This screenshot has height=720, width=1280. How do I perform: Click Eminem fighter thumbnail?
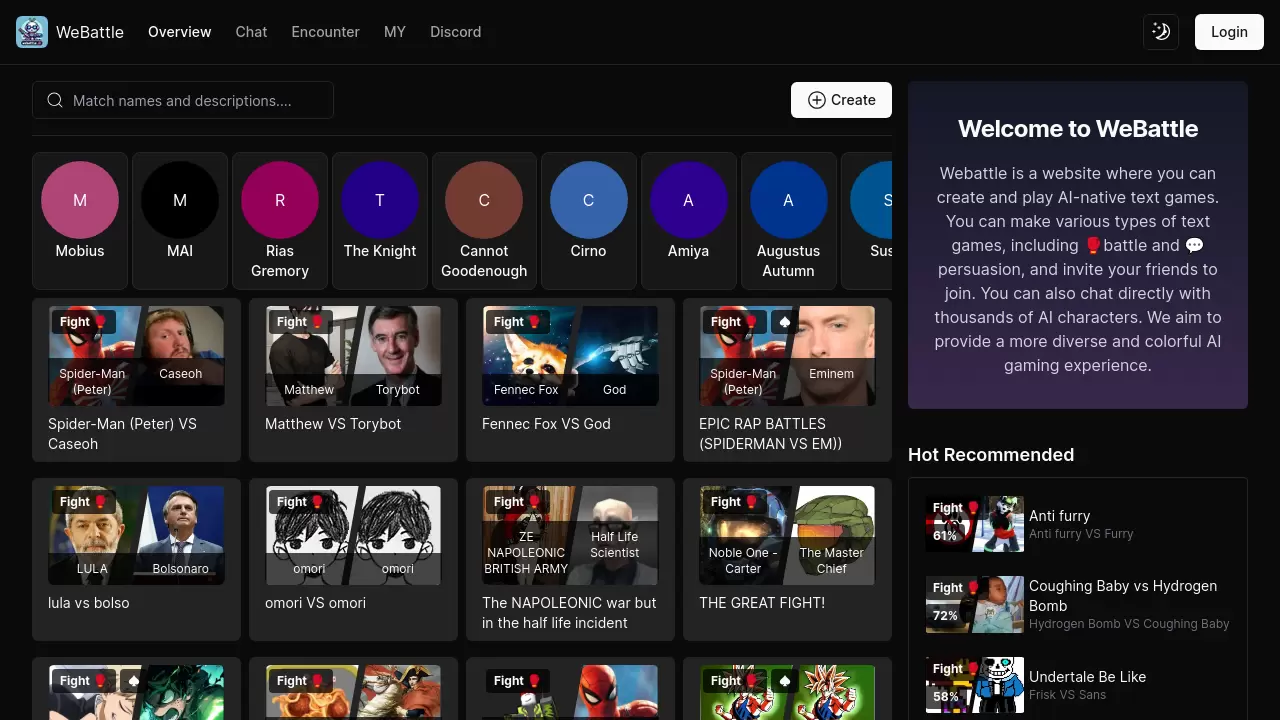pos(833,356)
